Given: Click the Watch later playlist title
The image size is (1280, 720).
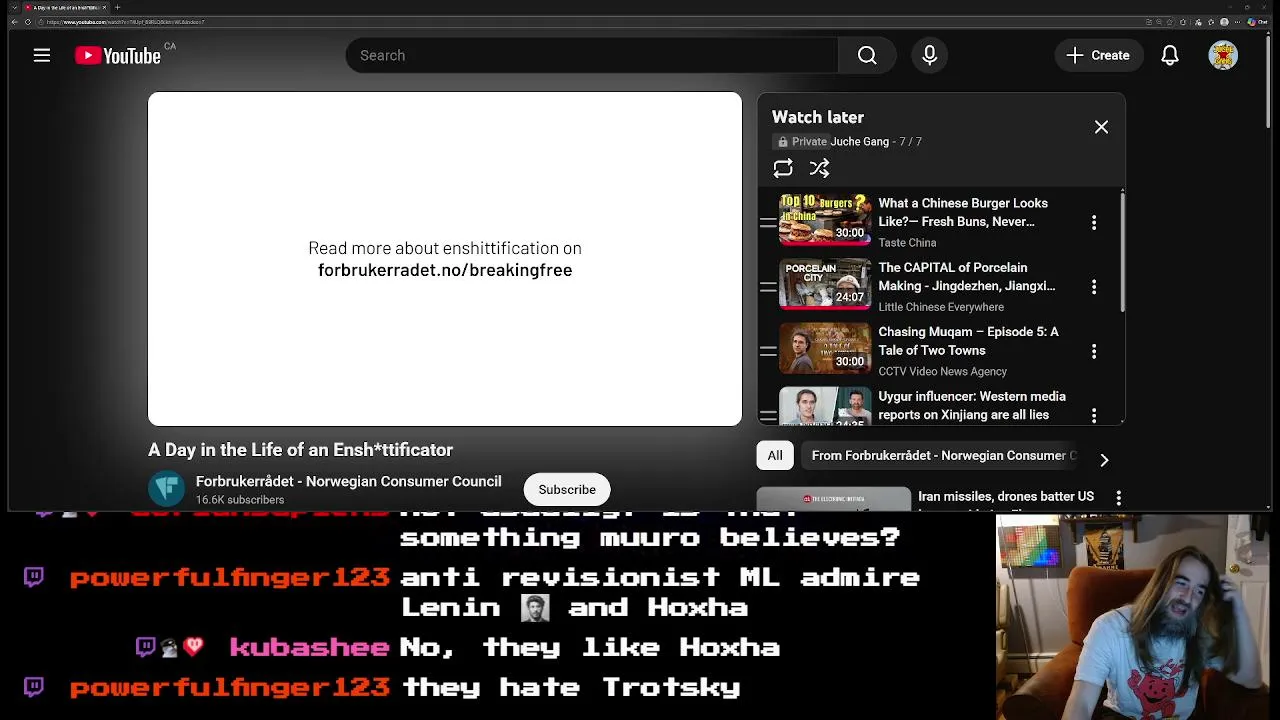Looking at the screenshot, I should click(x=818, y=117).
